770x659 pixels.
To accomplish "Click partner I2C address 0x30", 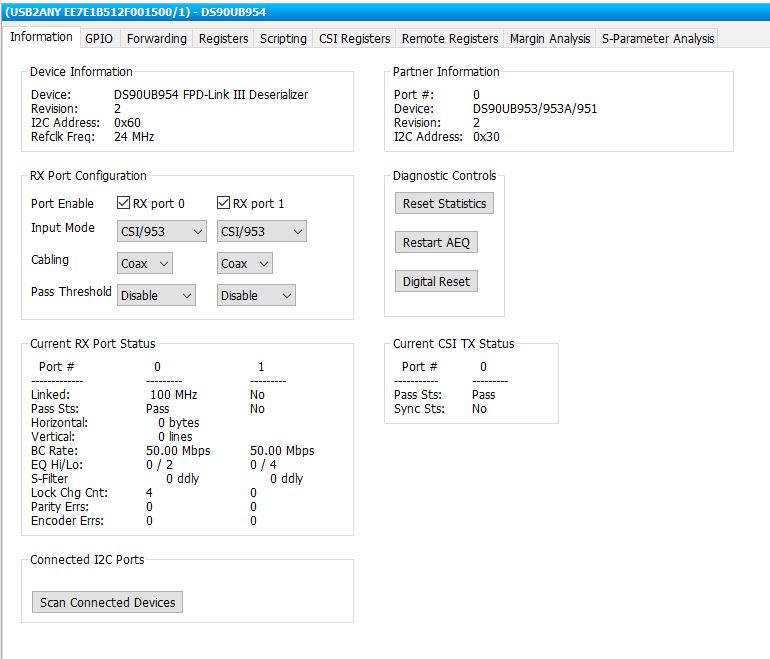I will click(x=486, y=137).
